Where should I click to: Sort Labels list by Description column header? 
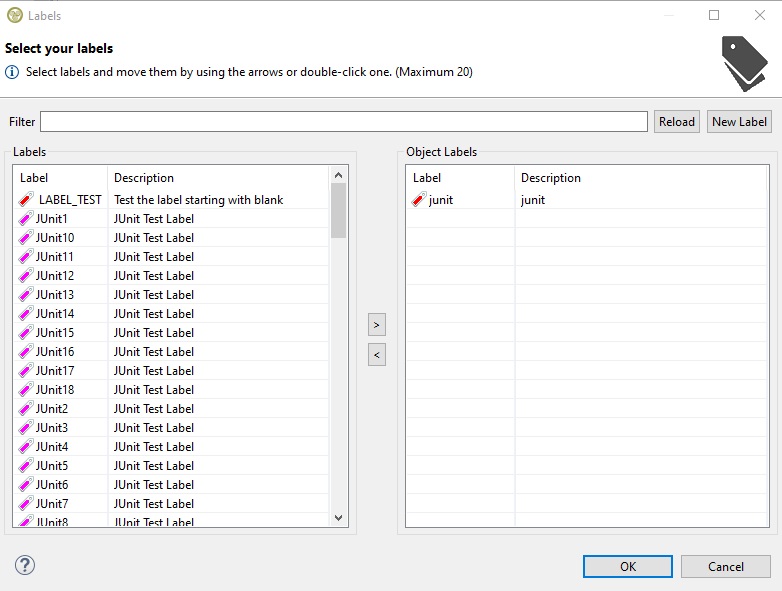pos(144,178)
